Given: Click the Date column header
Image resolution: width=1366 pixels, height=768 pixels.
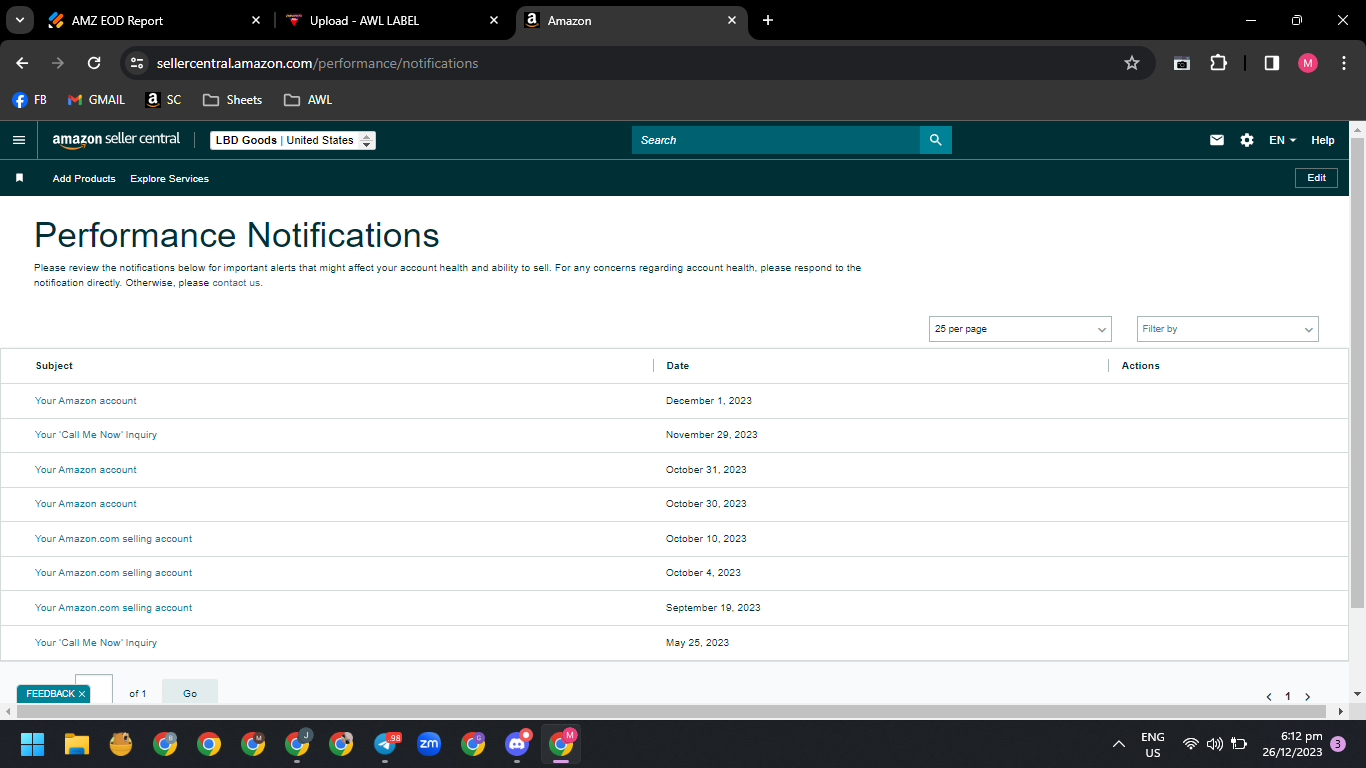Looking at the screenshot, I should [678, 366].
